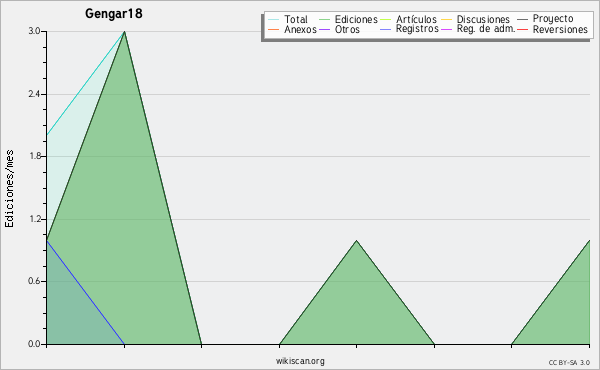Click the Anexos legend entry
600x370 pixels.
[292, 29]
